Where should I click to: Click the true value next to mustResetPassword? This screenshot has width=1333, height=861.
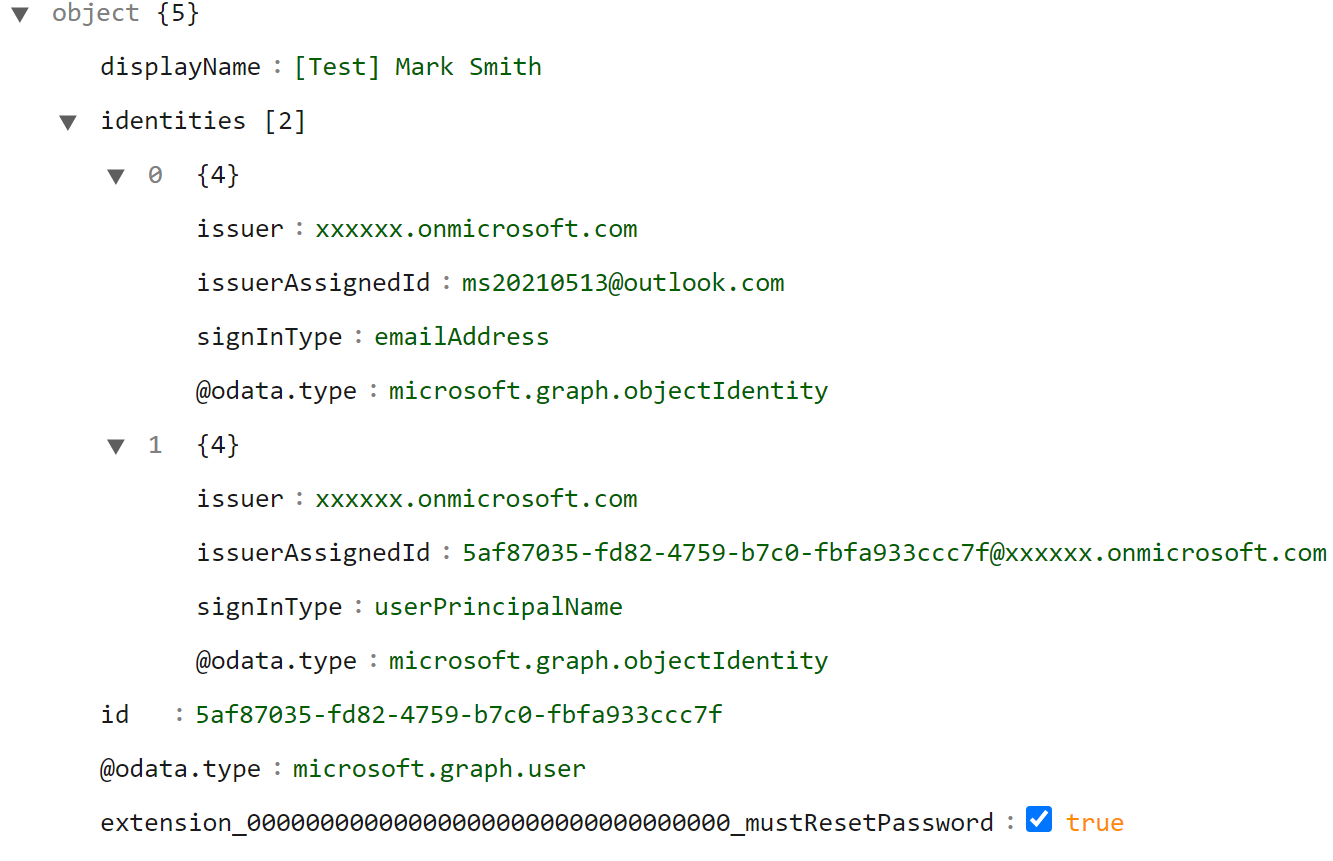(1095, 821)
